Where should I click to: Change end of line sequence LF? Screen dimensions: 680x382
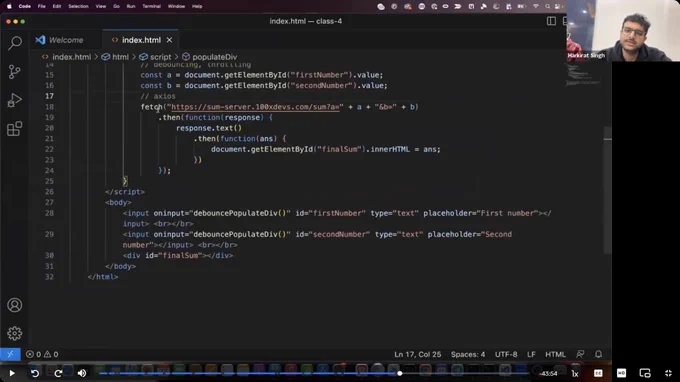531,354
